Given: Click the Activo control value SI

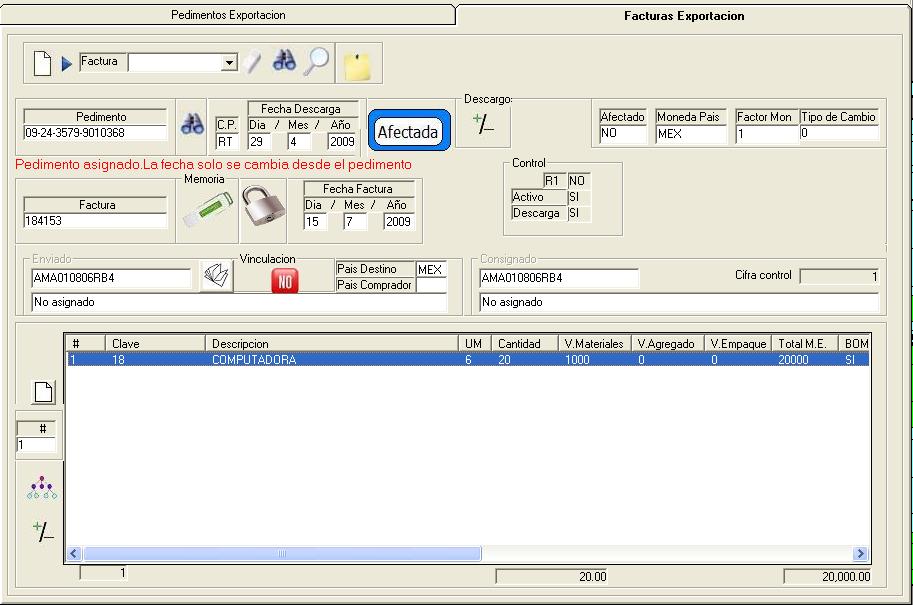Looking at the screenshot, I should pos(579,197).
